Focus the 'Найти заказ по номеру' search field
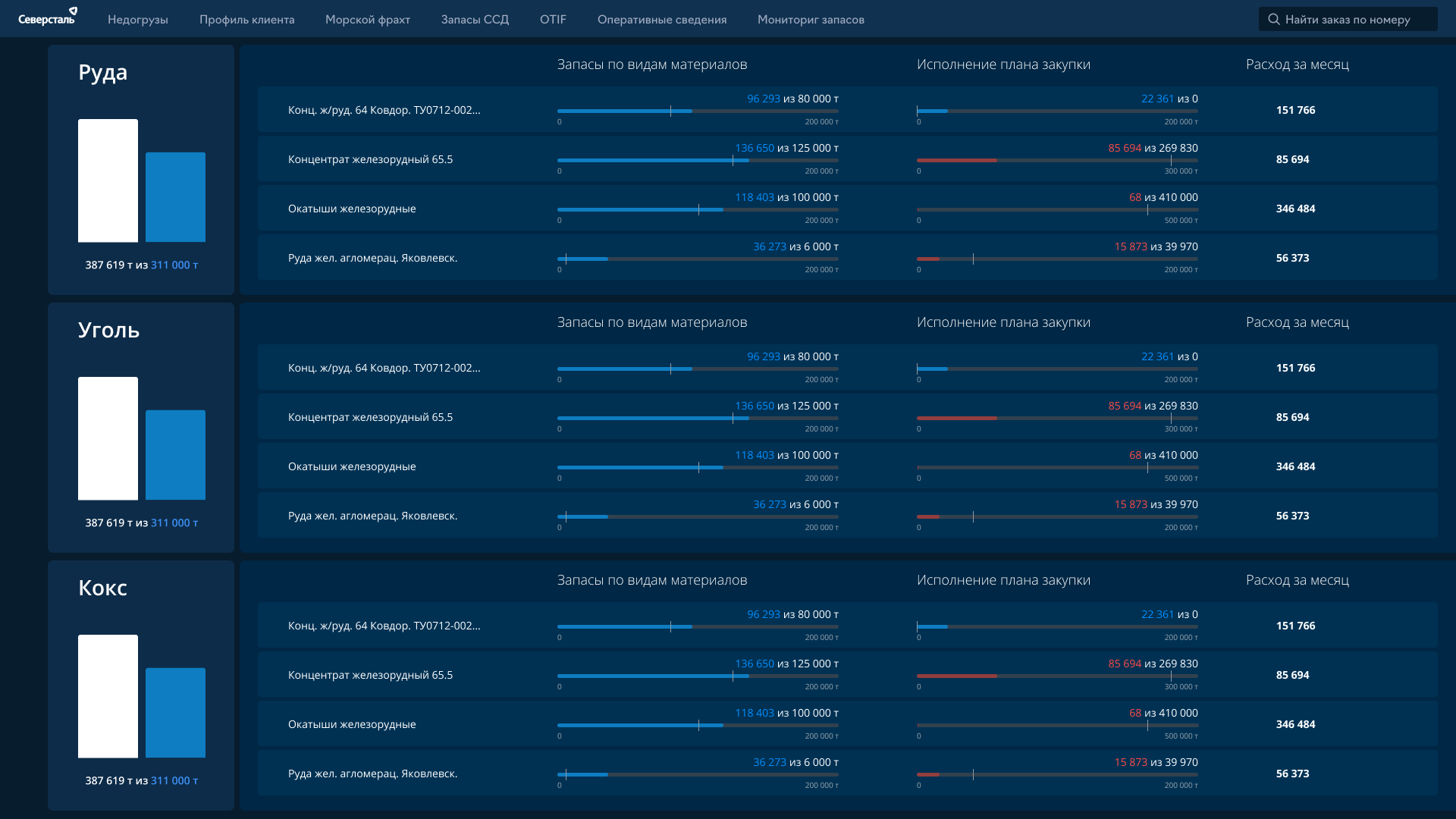The width and height of the screenshot is (1456, 819). [1348, 19]
